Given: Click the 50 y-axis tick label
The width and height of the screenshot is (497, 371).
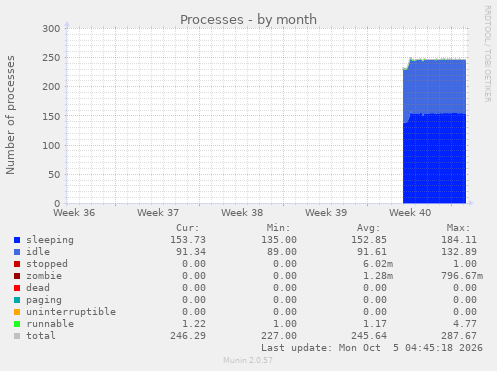Looking at the screenshot, I should click(54, 175).
